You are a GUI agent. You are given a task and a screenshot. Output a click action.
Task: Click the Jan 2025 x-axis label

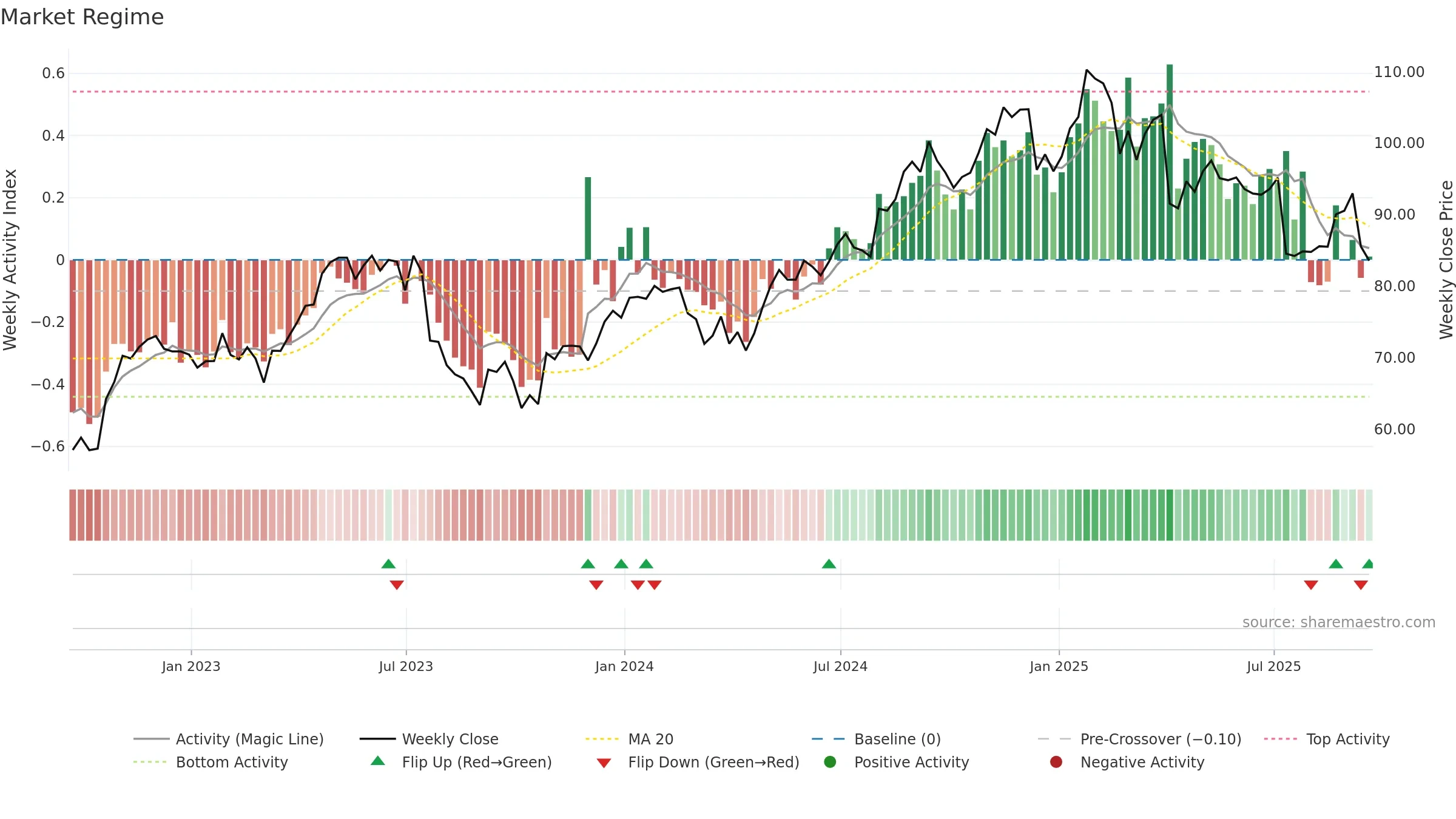[x=1059, y=666]
